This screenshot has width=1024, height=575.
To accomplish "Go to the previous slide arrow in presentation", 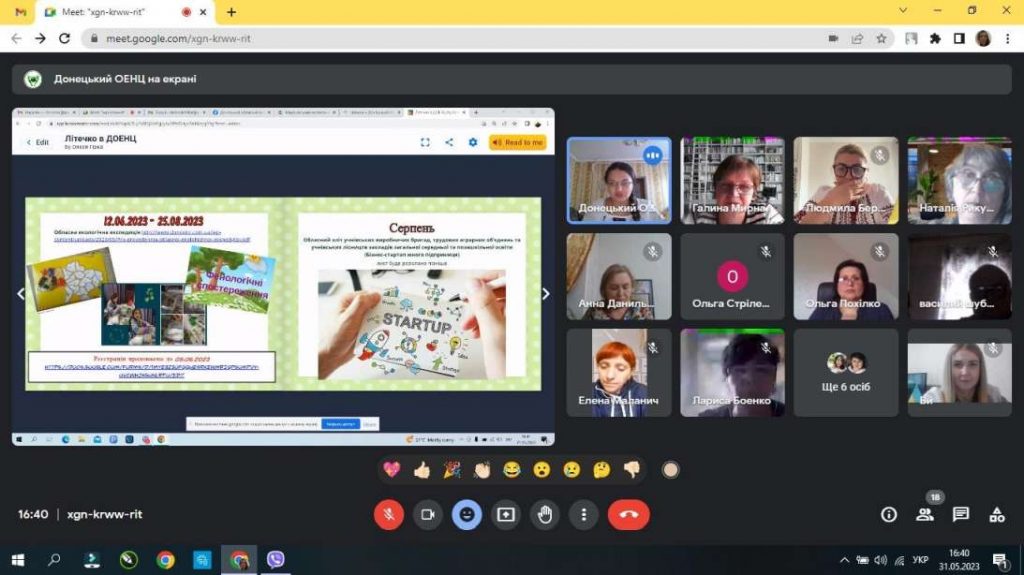I will pos(21,294).
